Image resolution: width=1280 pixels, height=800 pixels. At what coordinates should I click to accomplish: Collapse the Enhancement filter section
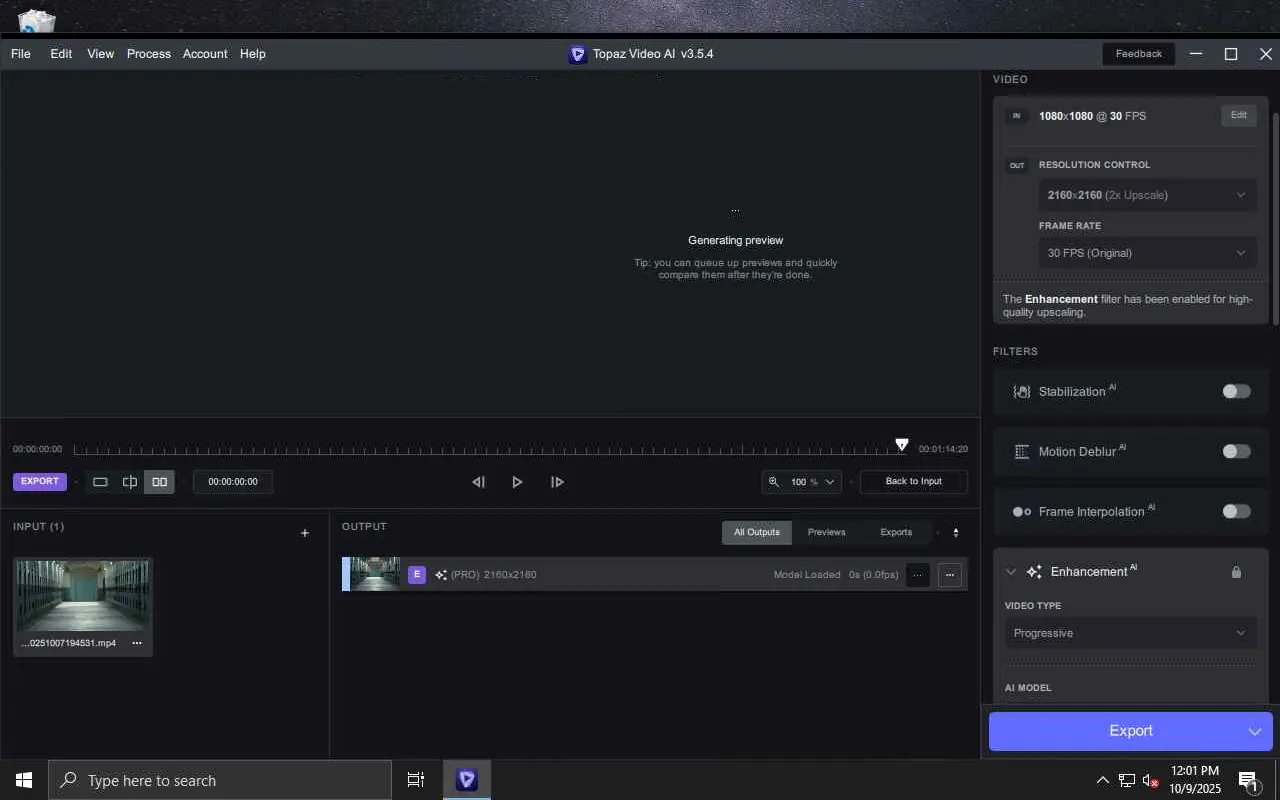[x=1011, y=572]
